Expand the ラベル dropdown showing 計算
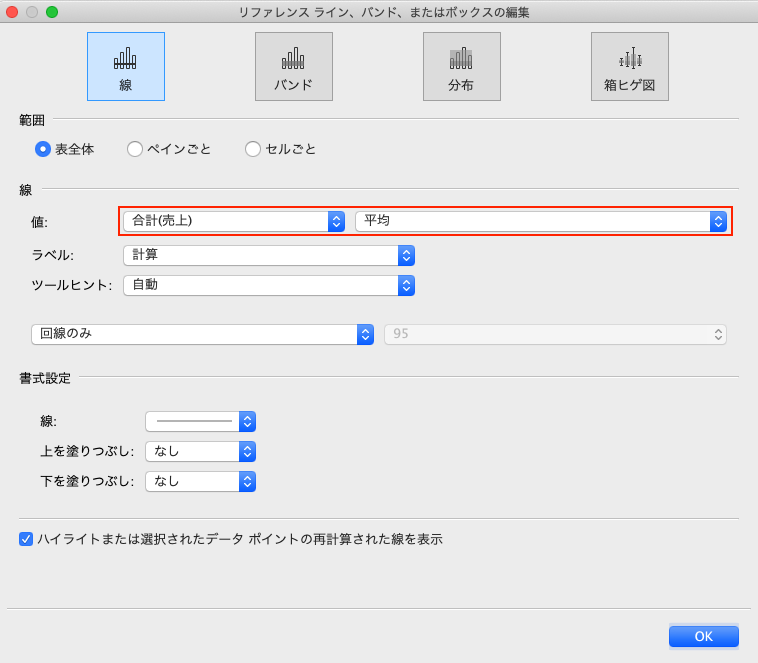 coord(268,255)
